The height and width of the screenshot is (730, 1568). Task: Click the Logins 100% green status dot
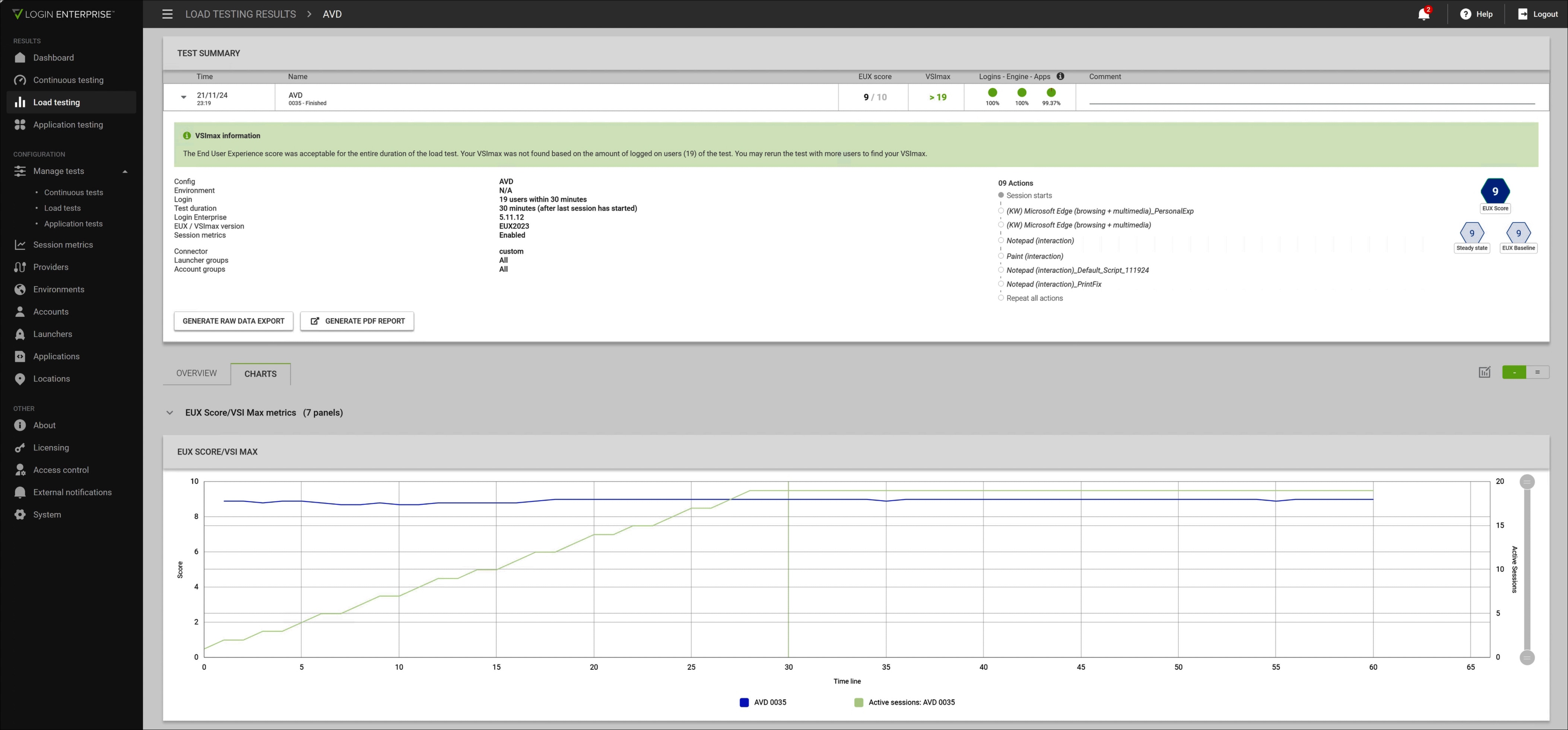click(992, 92)
